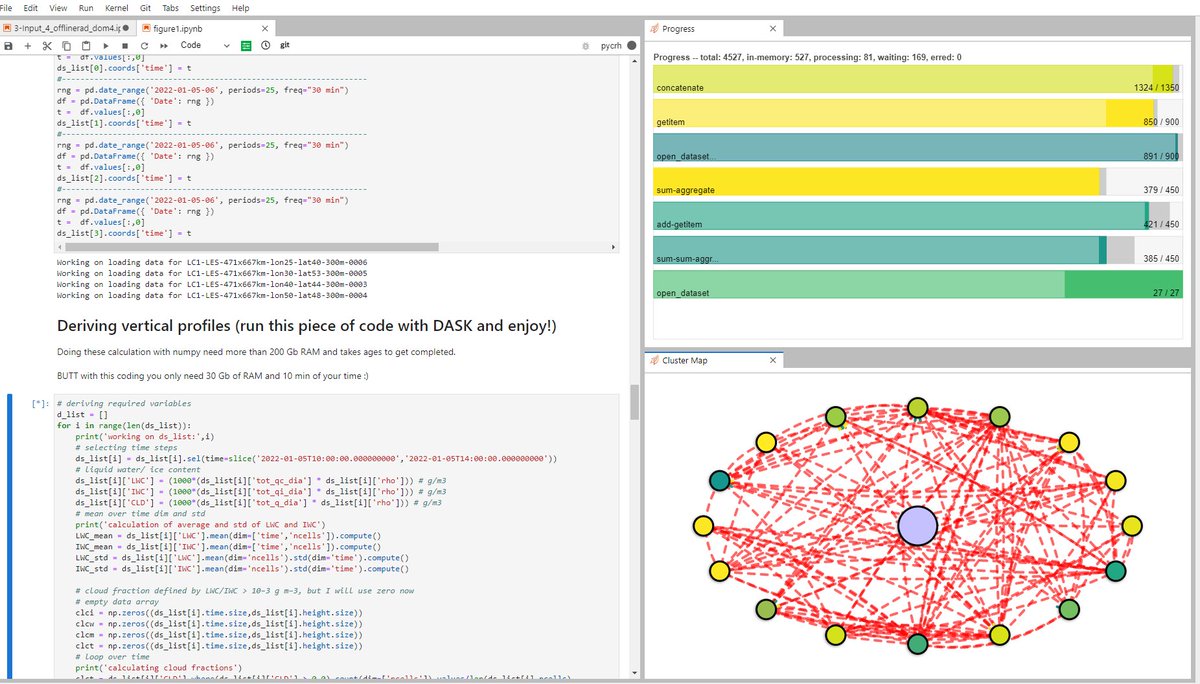Restart the kernel with circular arrow icon

coord(144,46)
